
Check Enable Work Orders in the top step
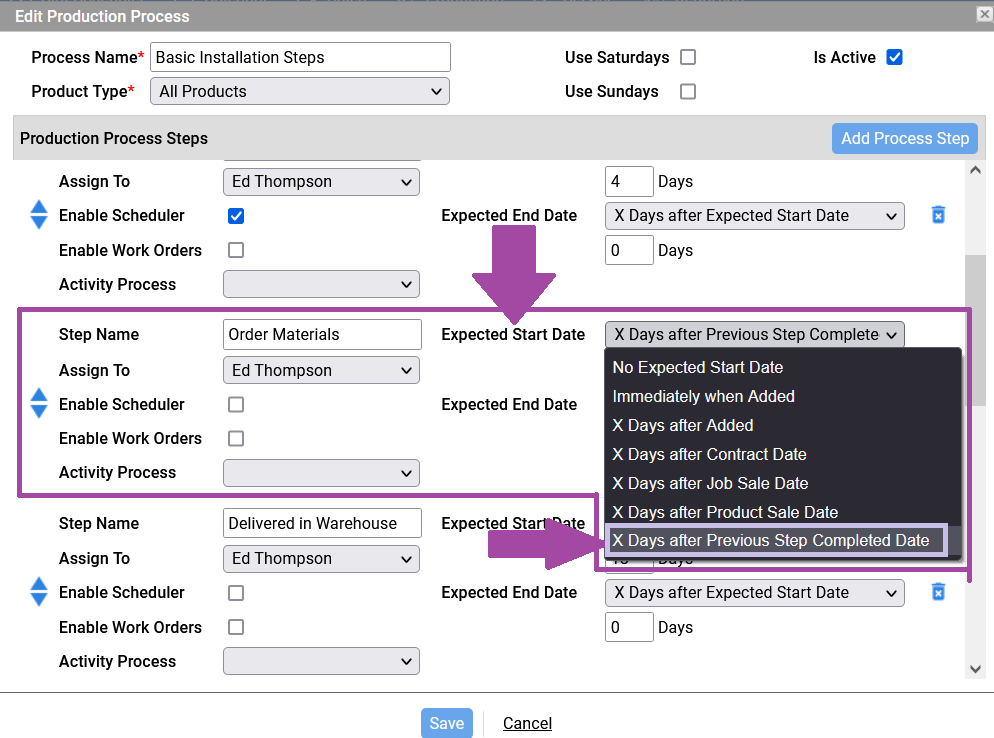[x=236, y=250]
